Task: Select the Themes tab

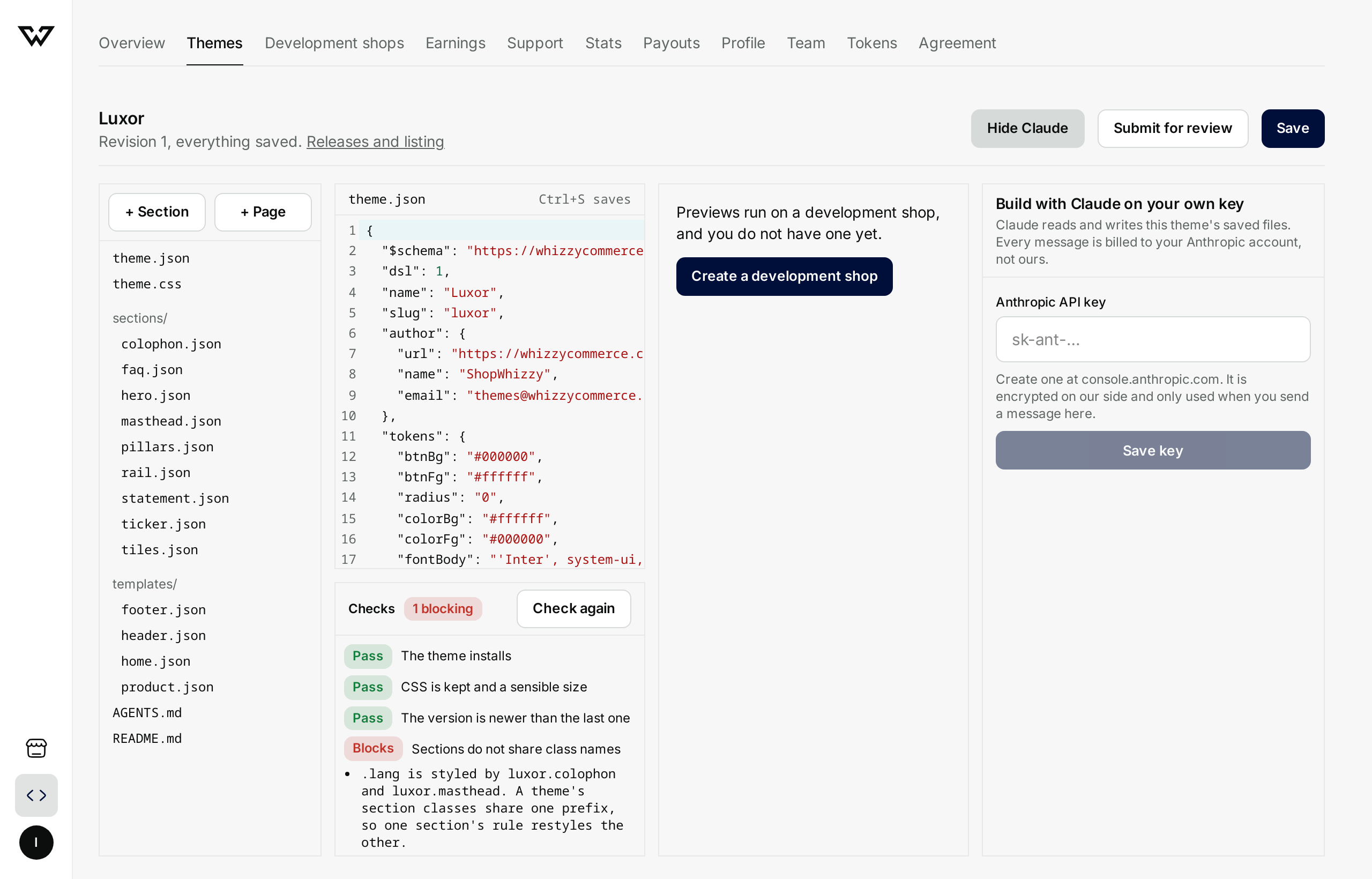Action: pos(214,43)
